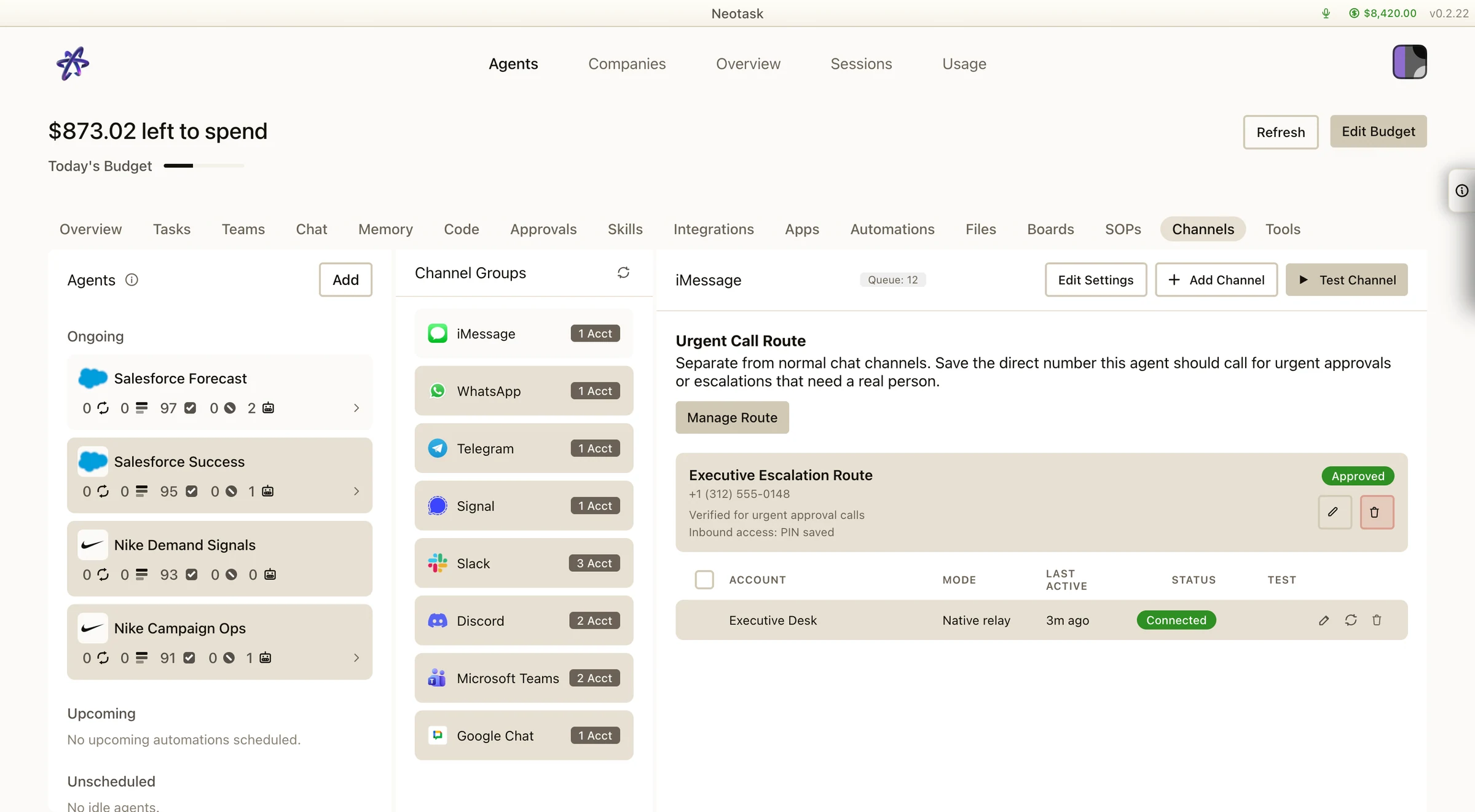
Task: Click the Add Channel button
Action: (1216, 280)
